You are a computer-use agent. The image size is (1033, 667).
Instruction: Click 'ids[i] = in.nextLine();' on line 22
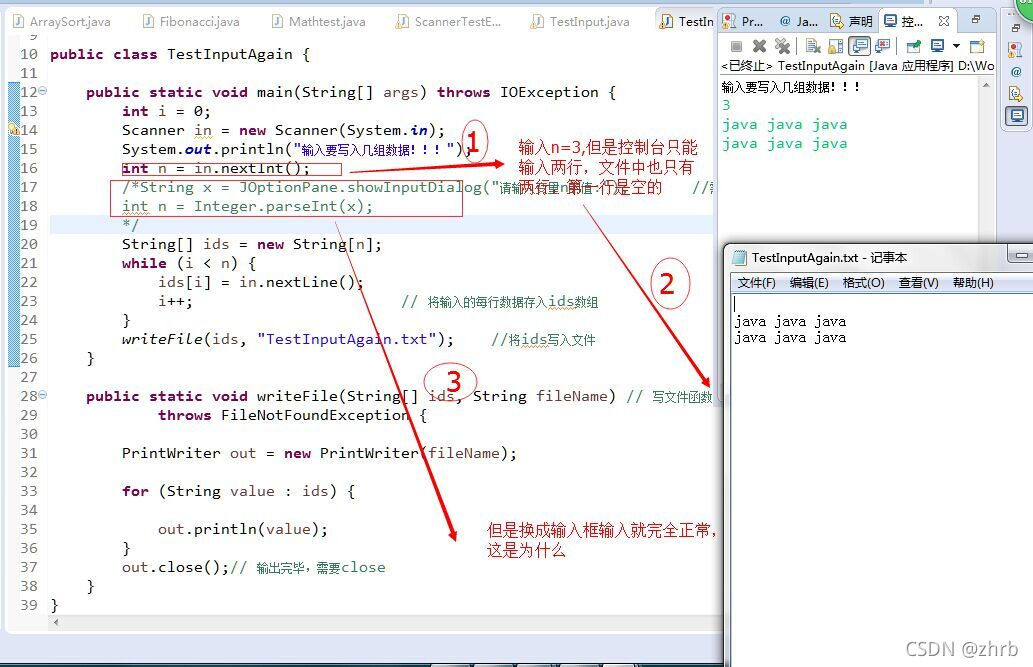261,283
